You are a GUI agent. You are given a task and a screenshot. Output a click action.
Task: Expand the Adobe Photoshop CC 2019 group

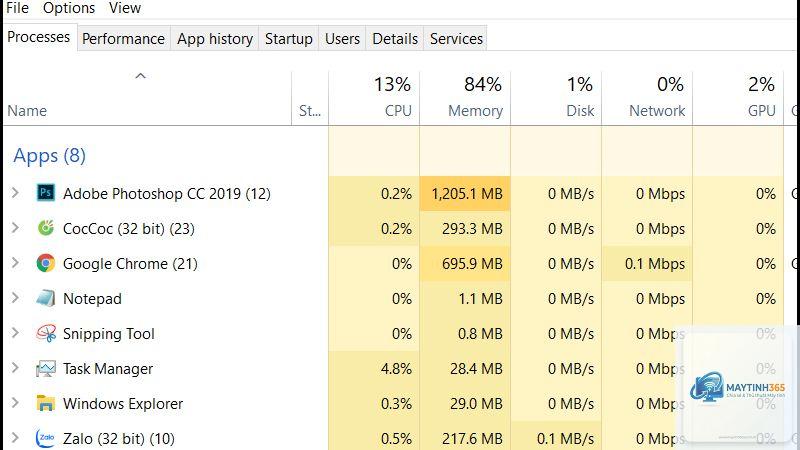click(15, 193)
